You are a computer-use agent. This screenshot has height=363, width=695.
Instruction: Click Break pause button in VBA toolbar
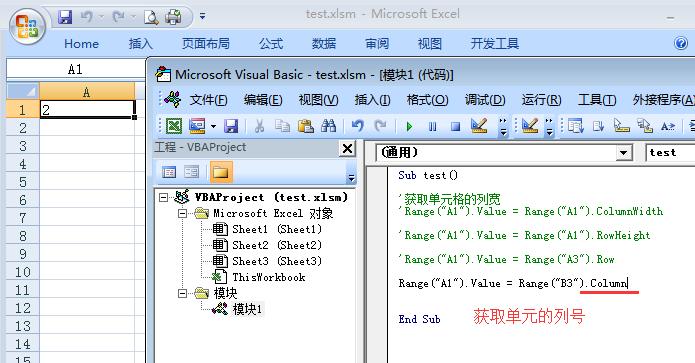pos(433,127)
